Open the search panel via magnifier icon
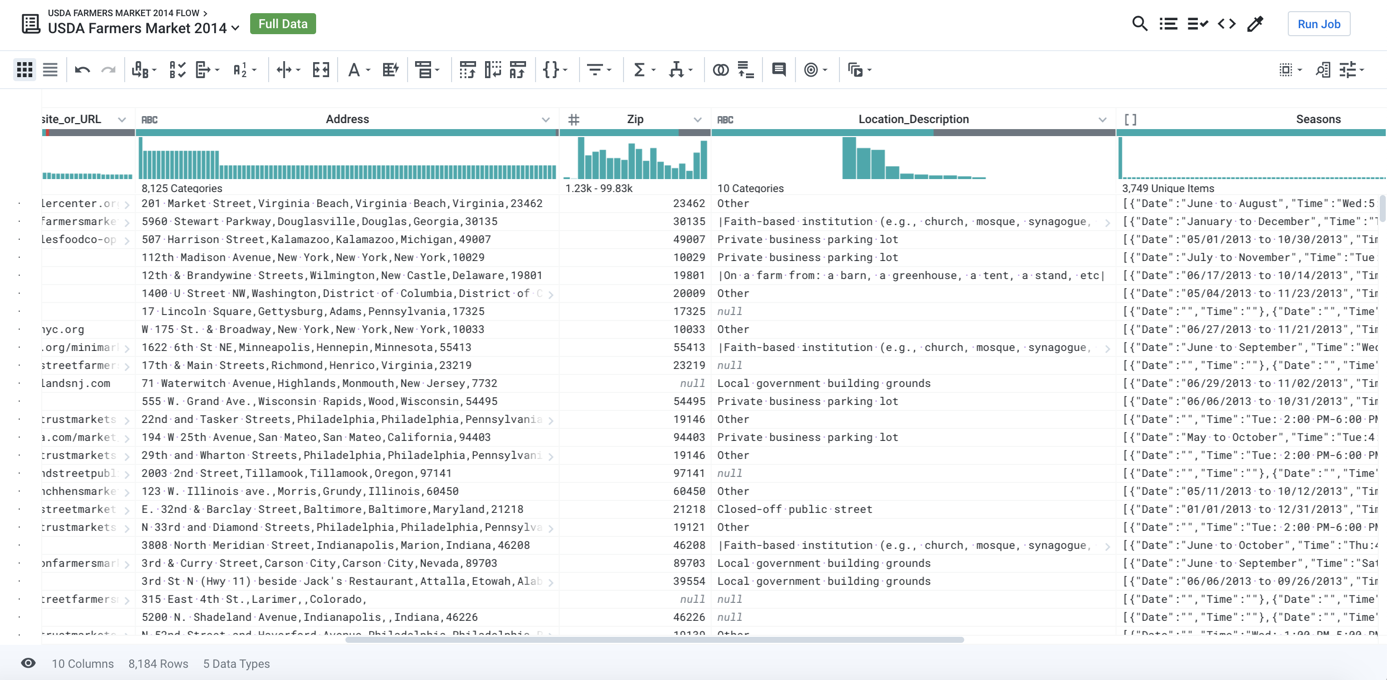The height and width of the screenshot is (680, 1387). click(1139, 23)
